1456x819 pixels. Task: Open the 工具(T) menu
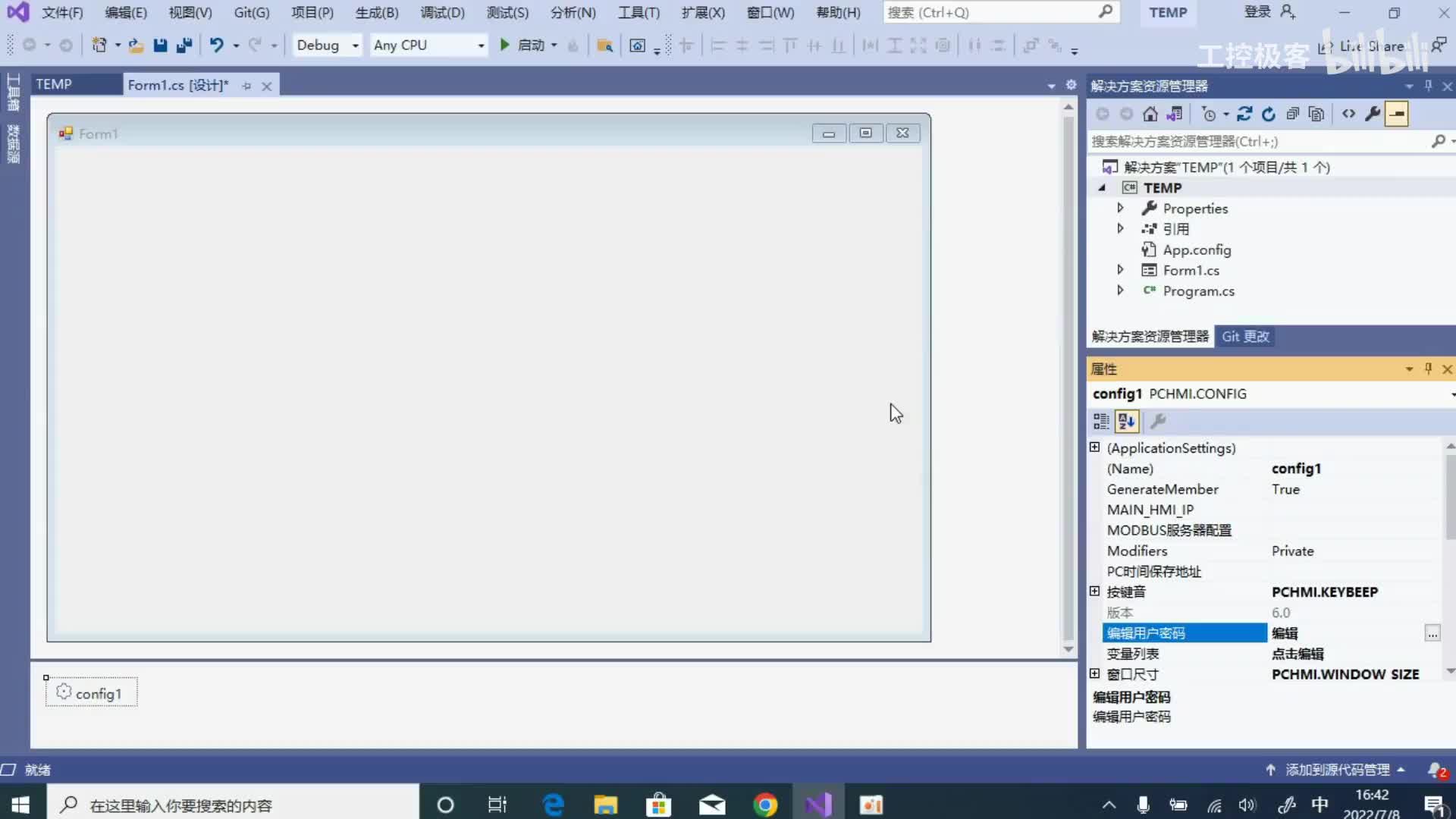coord(639,13)
